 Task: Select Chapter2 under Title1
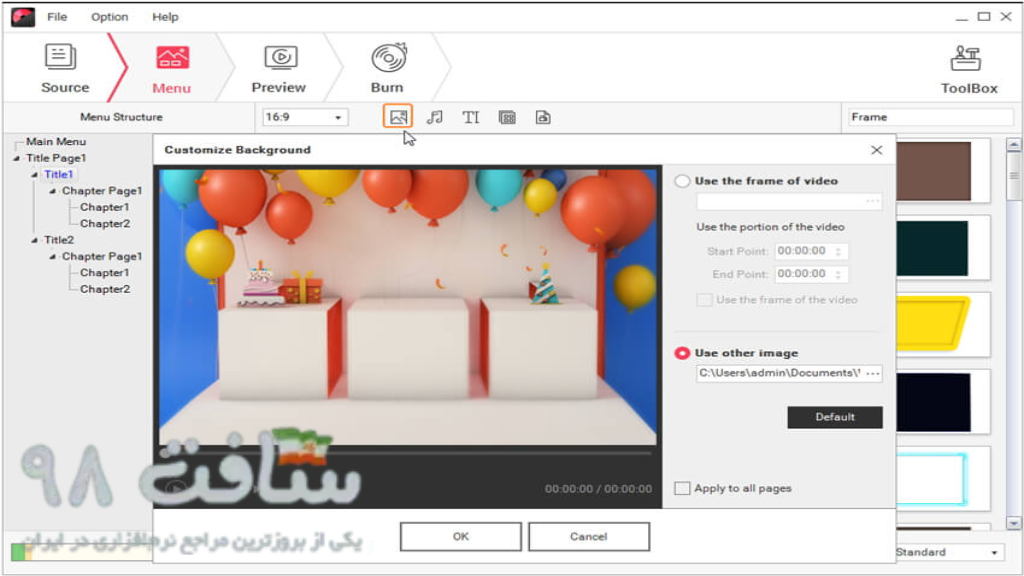105,223
